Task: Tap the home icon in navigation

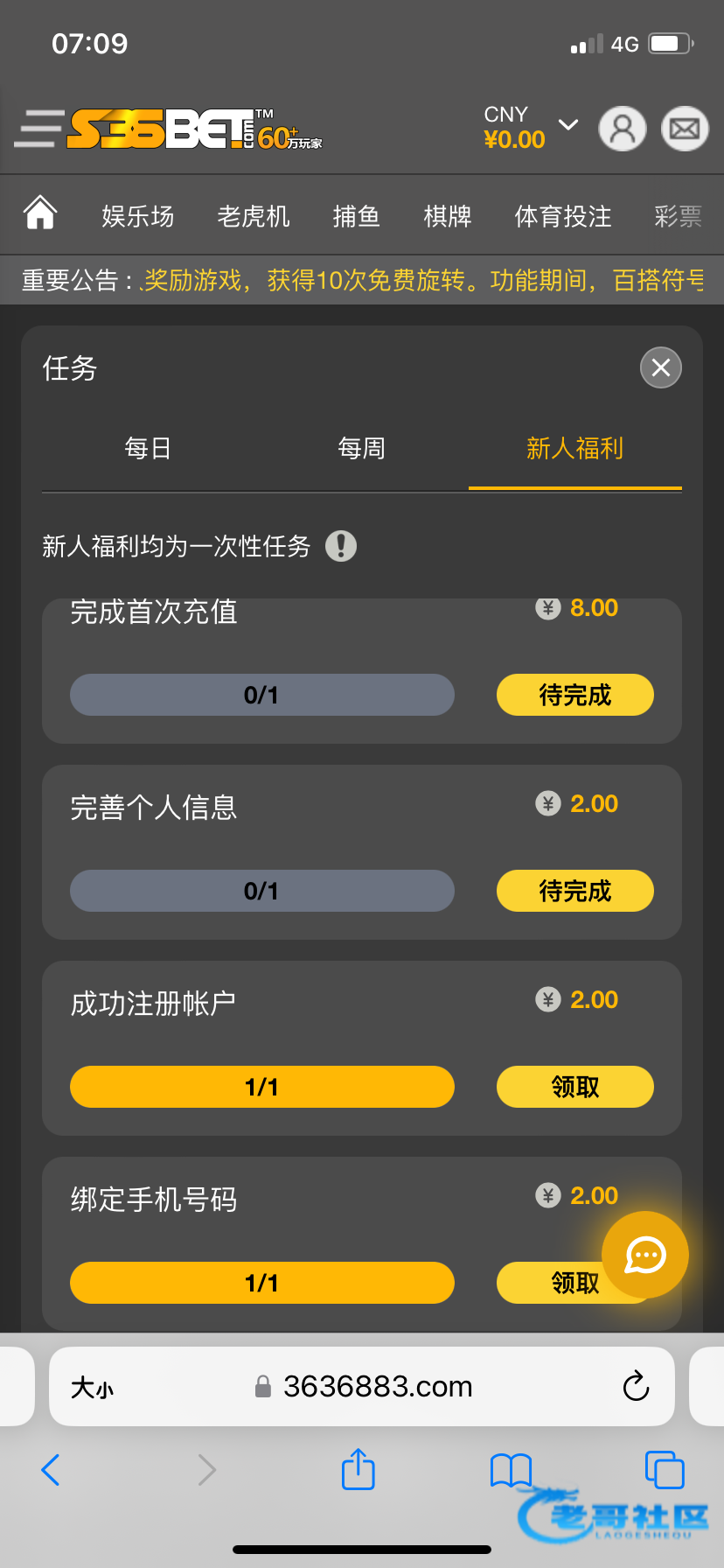Action: [x=40, y=213]
